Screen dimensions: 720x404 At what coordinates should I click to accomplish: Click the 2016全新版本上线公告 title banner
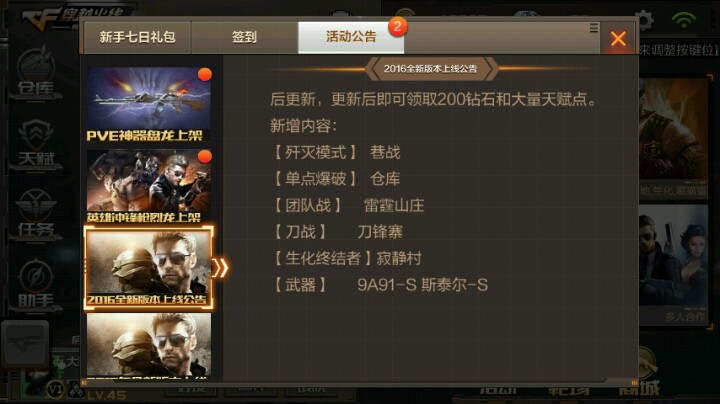pos(431,69)
